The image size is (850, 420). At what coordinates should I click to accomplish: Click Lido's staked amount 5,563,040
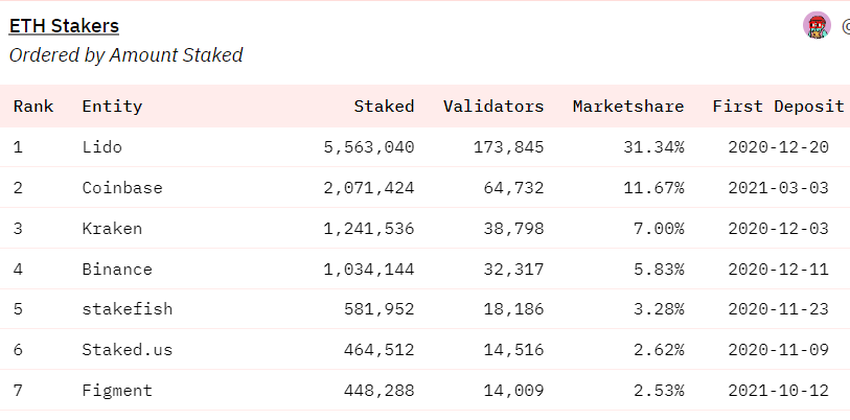pos(369,147)
